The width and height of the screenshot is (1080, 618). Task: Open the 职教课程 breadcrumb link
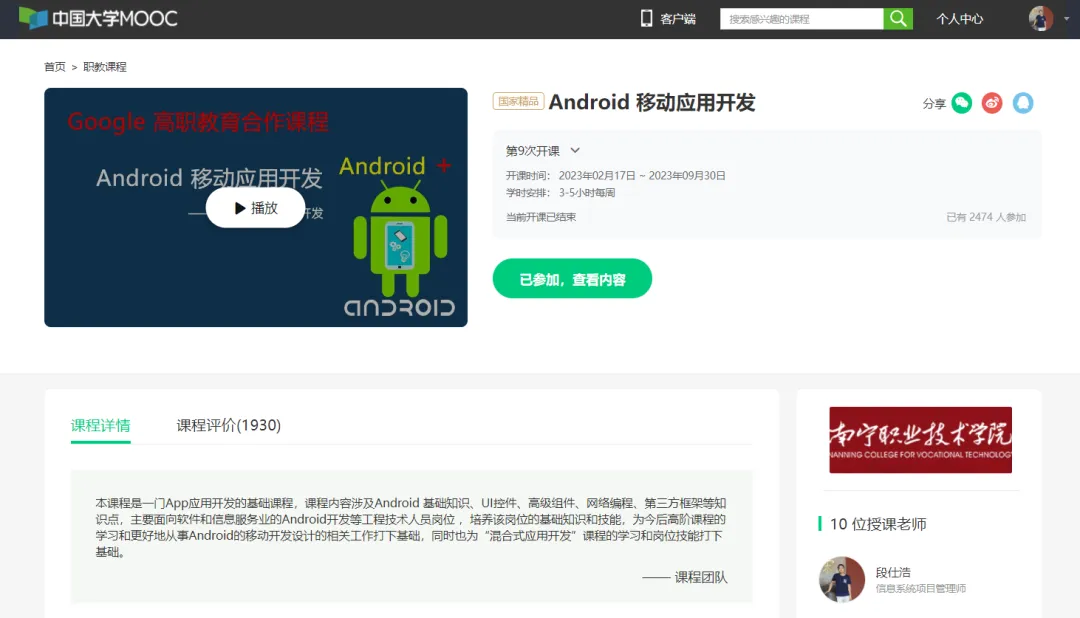click(105, 67)
